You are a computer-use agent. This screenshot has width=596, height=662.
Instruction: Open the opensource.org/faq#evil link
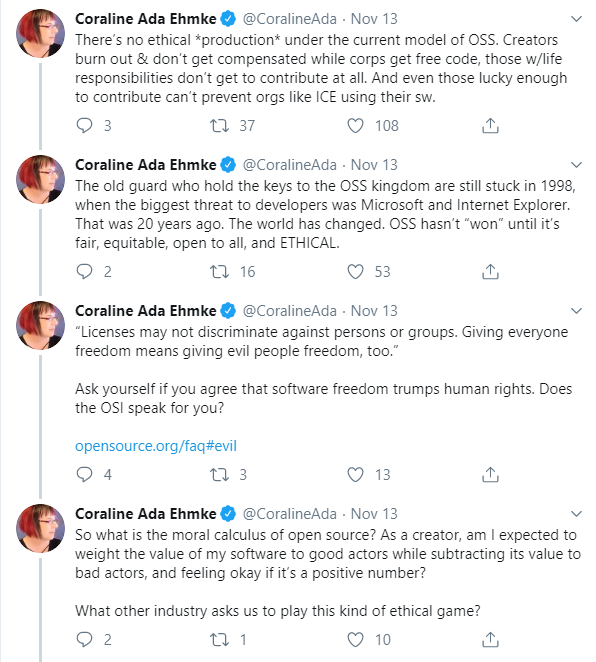pyautogui.click(x=156, y=446)
